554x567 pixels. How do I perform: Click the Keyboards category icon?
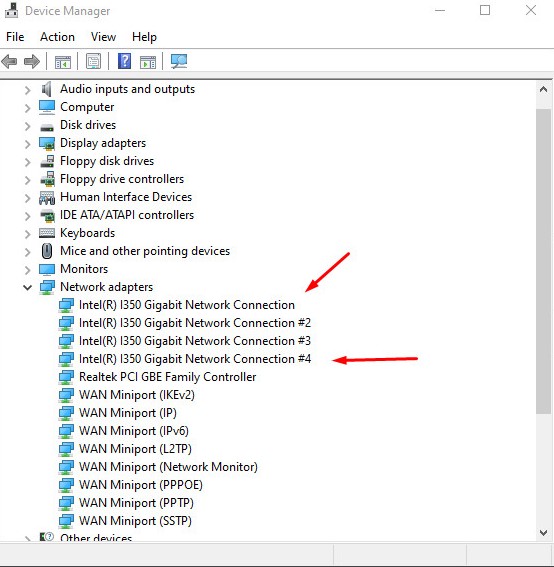(47, 233)
